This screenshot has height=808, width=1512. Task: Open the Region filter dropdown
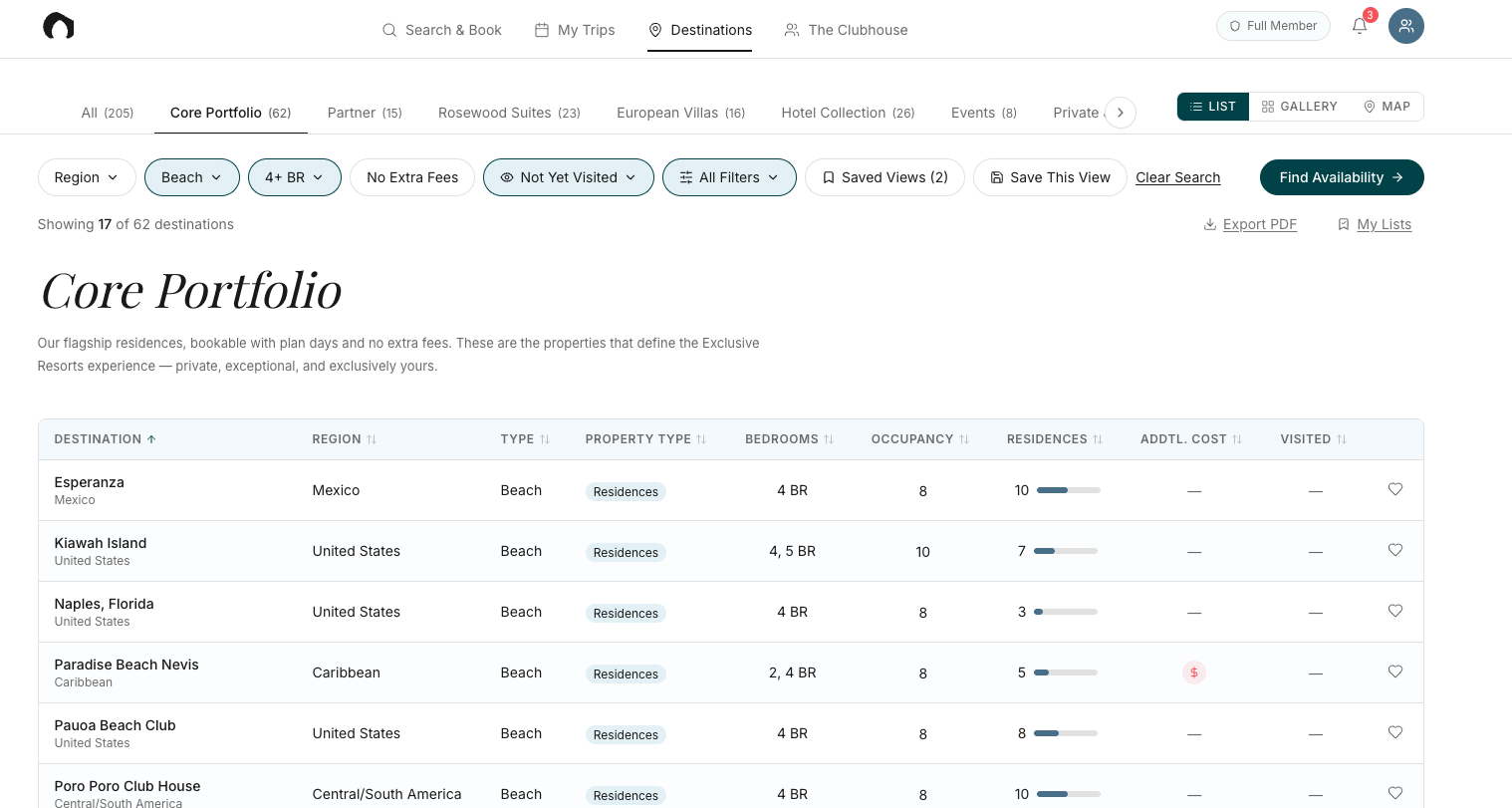click(x=87, y=177)
